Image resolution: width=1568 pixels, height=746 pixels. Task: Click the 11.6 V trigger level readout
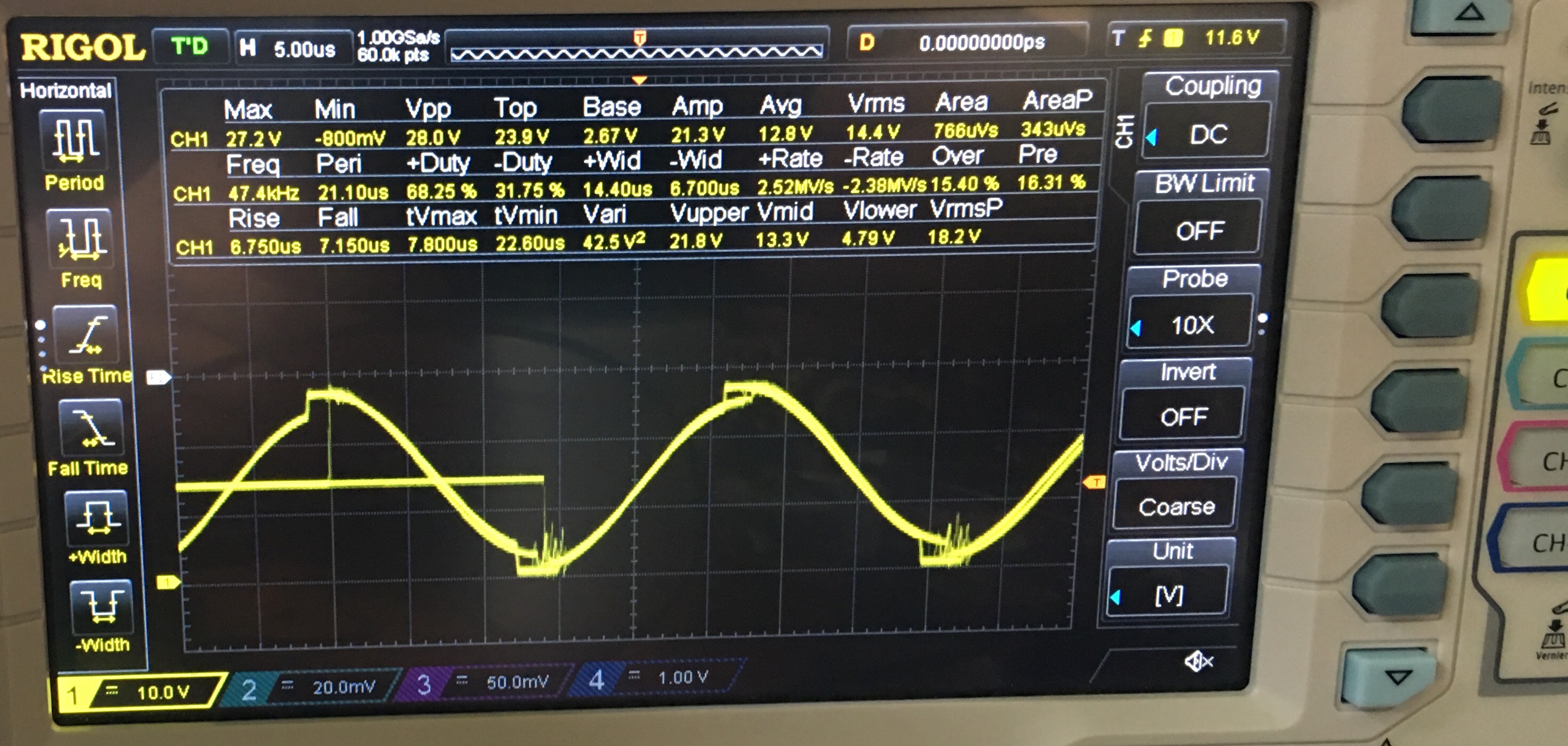coord(1231,38)
